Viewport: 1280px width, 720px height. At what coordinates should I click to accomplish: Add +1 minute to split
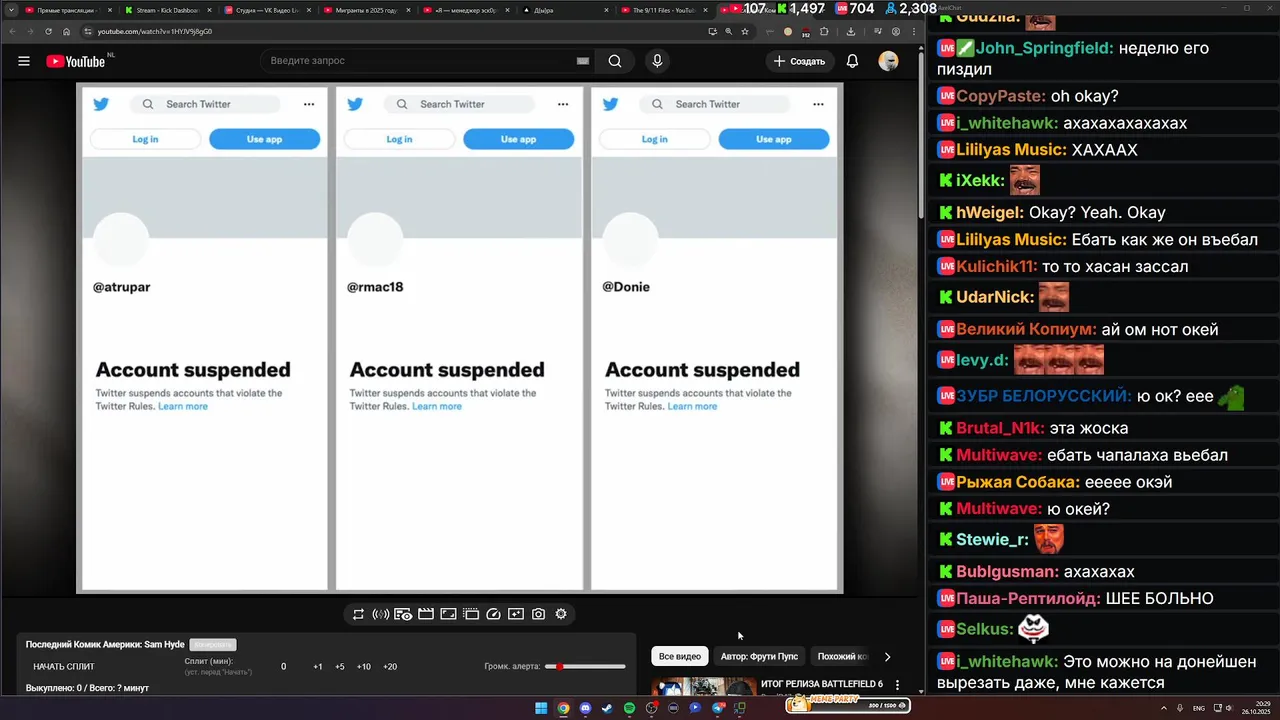(x=318, y=667)
